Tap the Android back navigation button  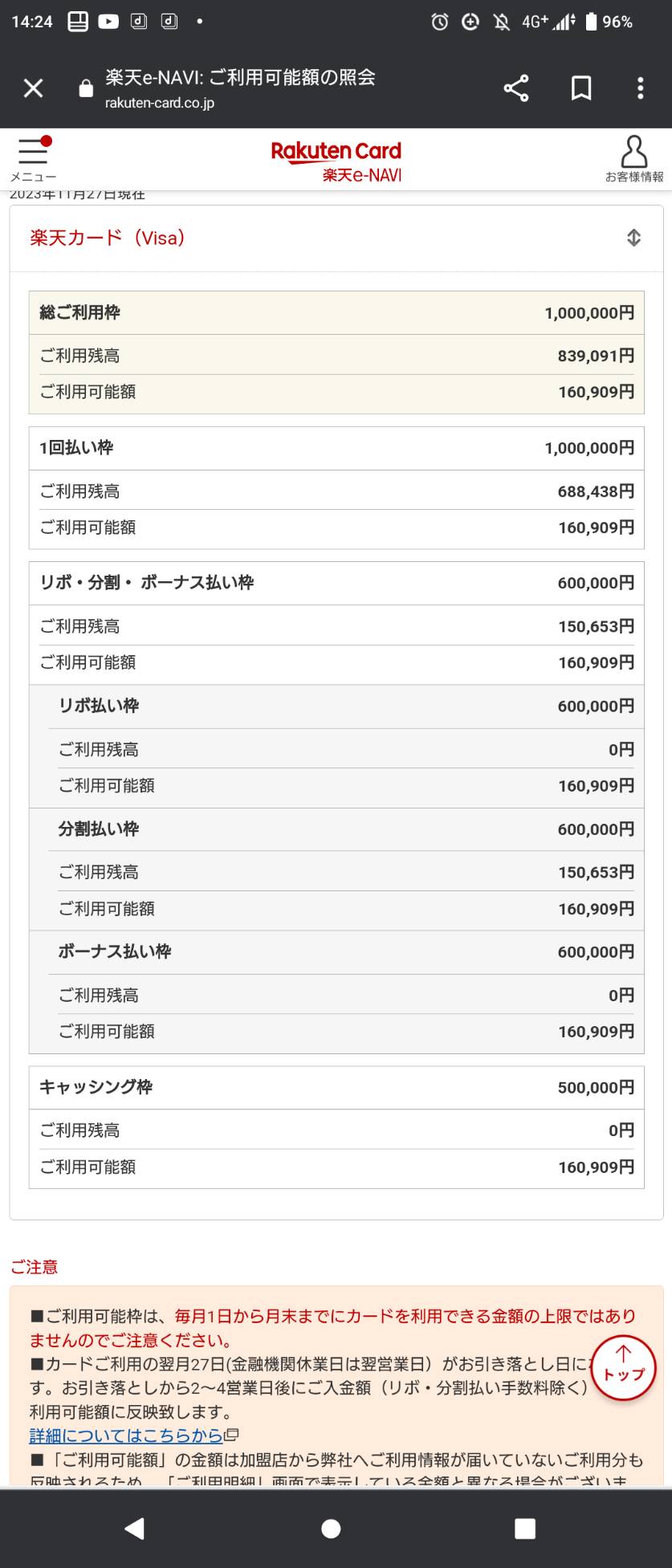click(135, 1528)
